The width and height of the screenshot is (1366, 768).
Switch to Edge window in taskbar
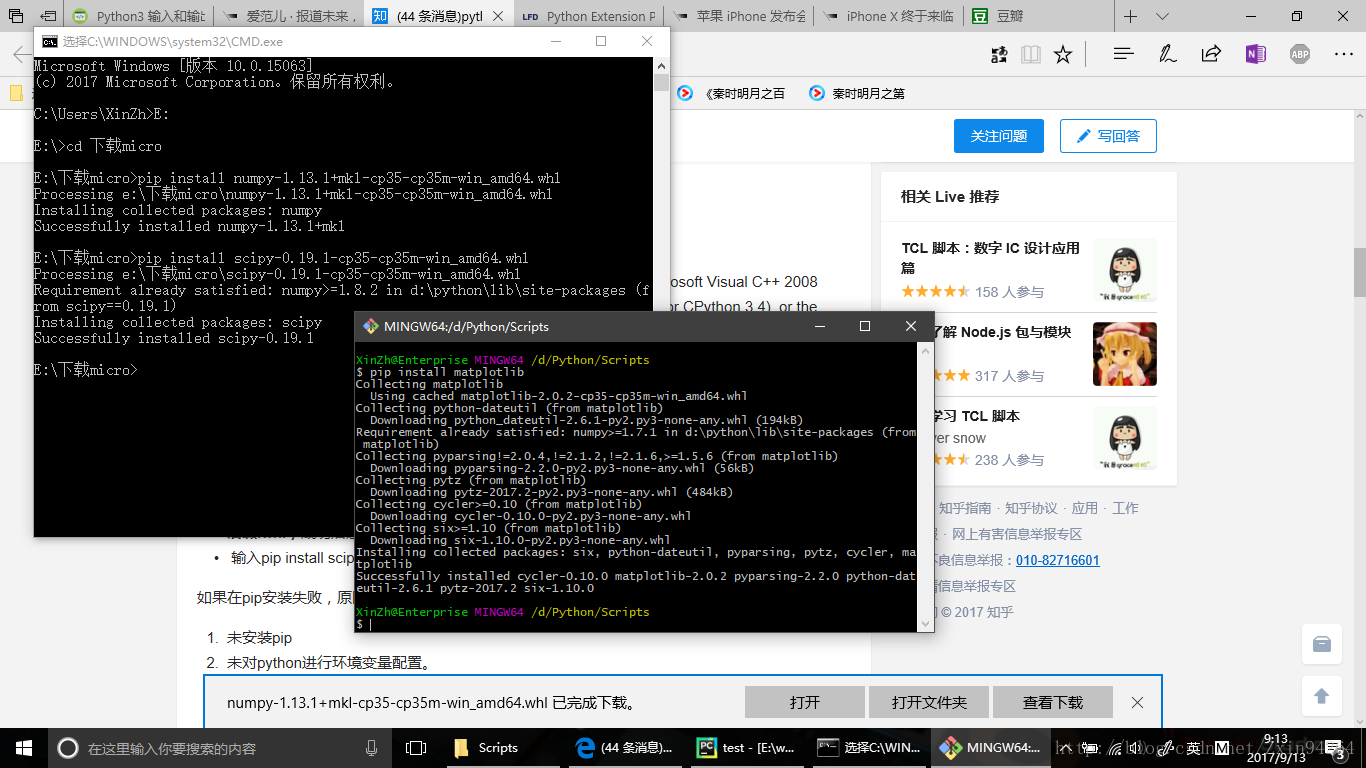coord(624,747)
